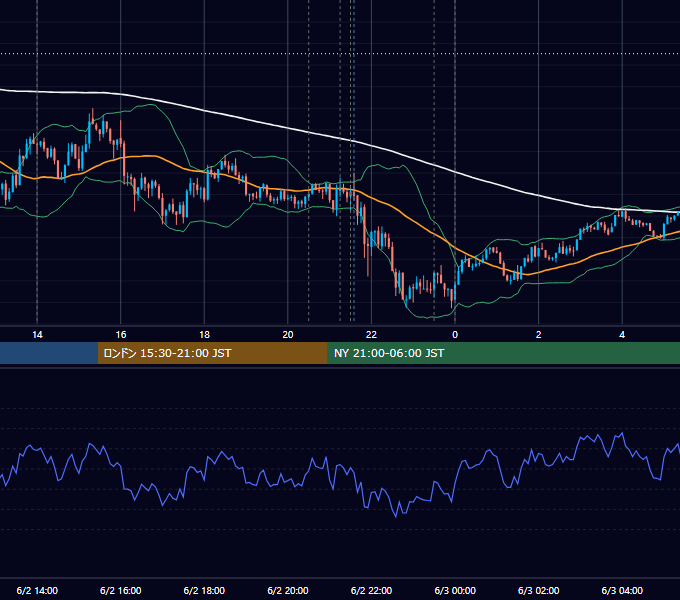680x600 pixels.
Task: Click the NY 21:00-06:00 JST session bar
Action: [503, 353]
